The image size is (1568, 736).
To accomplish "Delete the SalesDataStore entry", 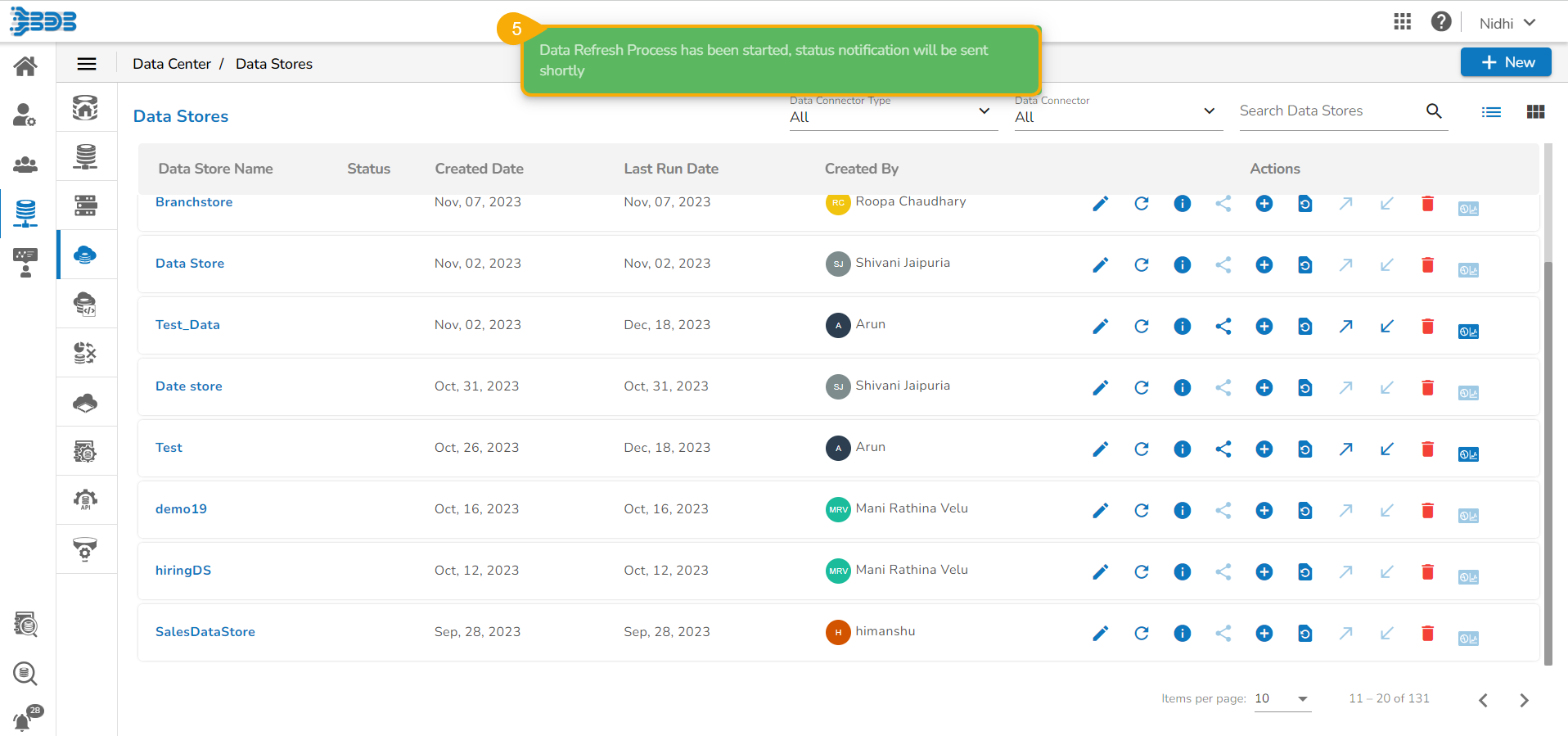I will pos(1427,633).
